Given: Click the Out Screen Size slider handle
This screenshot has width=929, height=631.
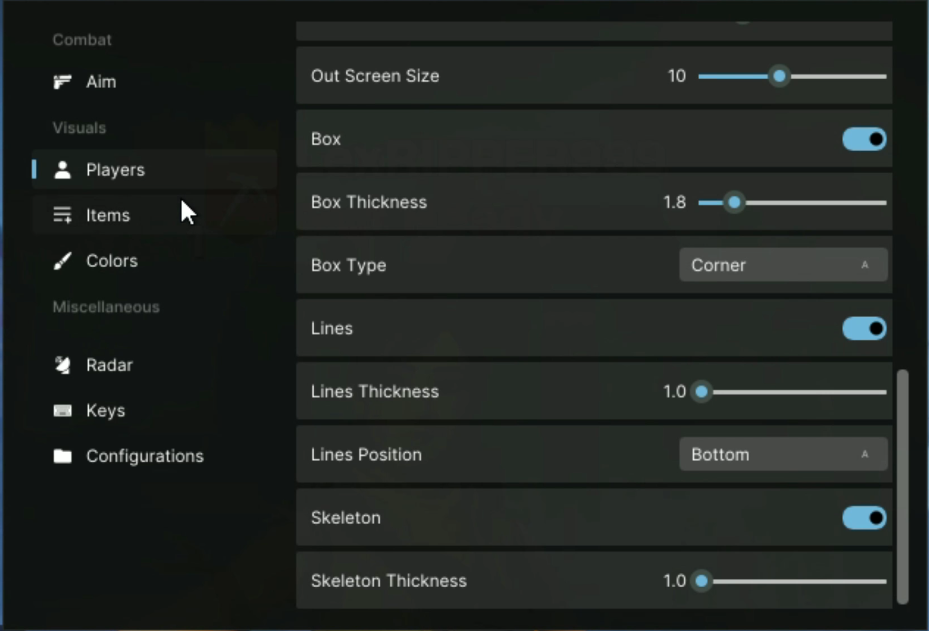Looking at the screenshot, I should click(779, 76).
